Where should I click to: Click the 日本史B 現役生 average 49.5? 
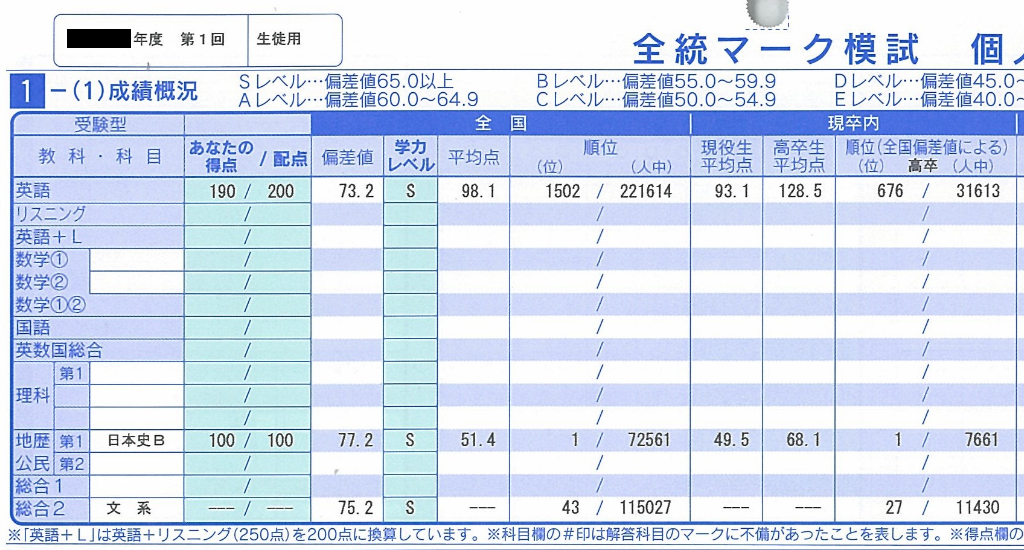(731, 440)
